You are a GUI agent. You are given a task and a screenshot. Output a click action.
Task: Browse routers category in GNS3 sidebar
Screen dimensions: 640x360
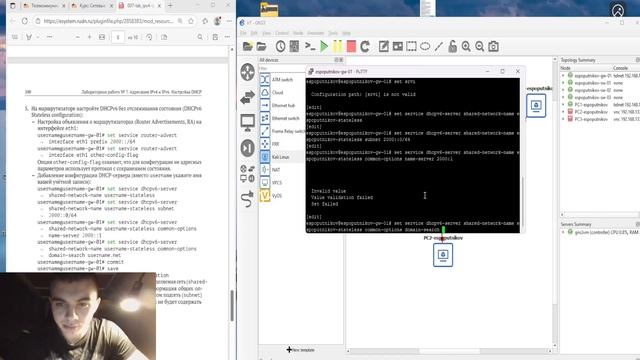pos(248,72)
